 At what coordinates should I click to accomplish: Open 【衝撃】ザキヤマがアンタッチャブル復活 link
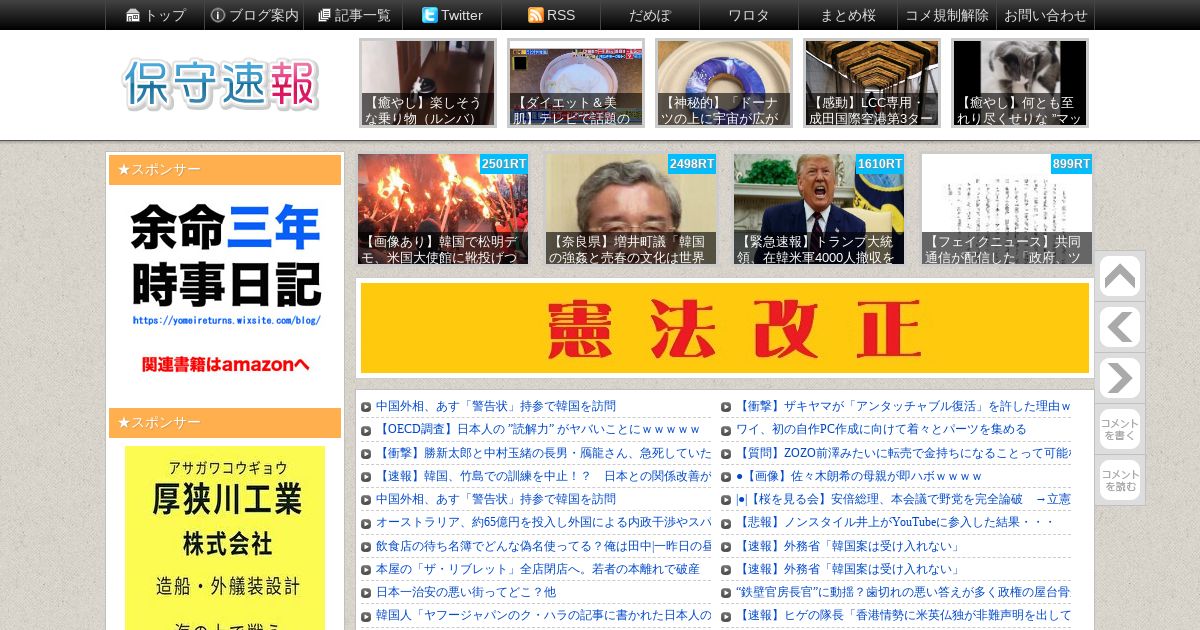coord(904,406)
